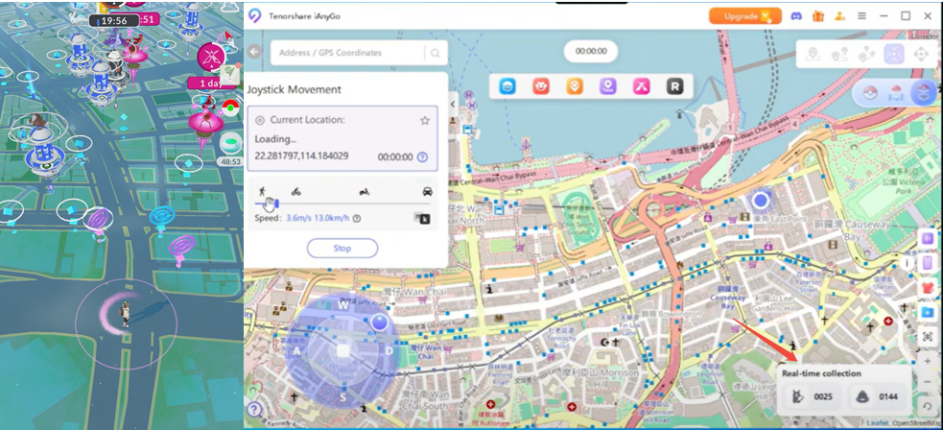943x430 pixels.
Task: Select the joystick movement mode icon
Action: click(894, 54)
